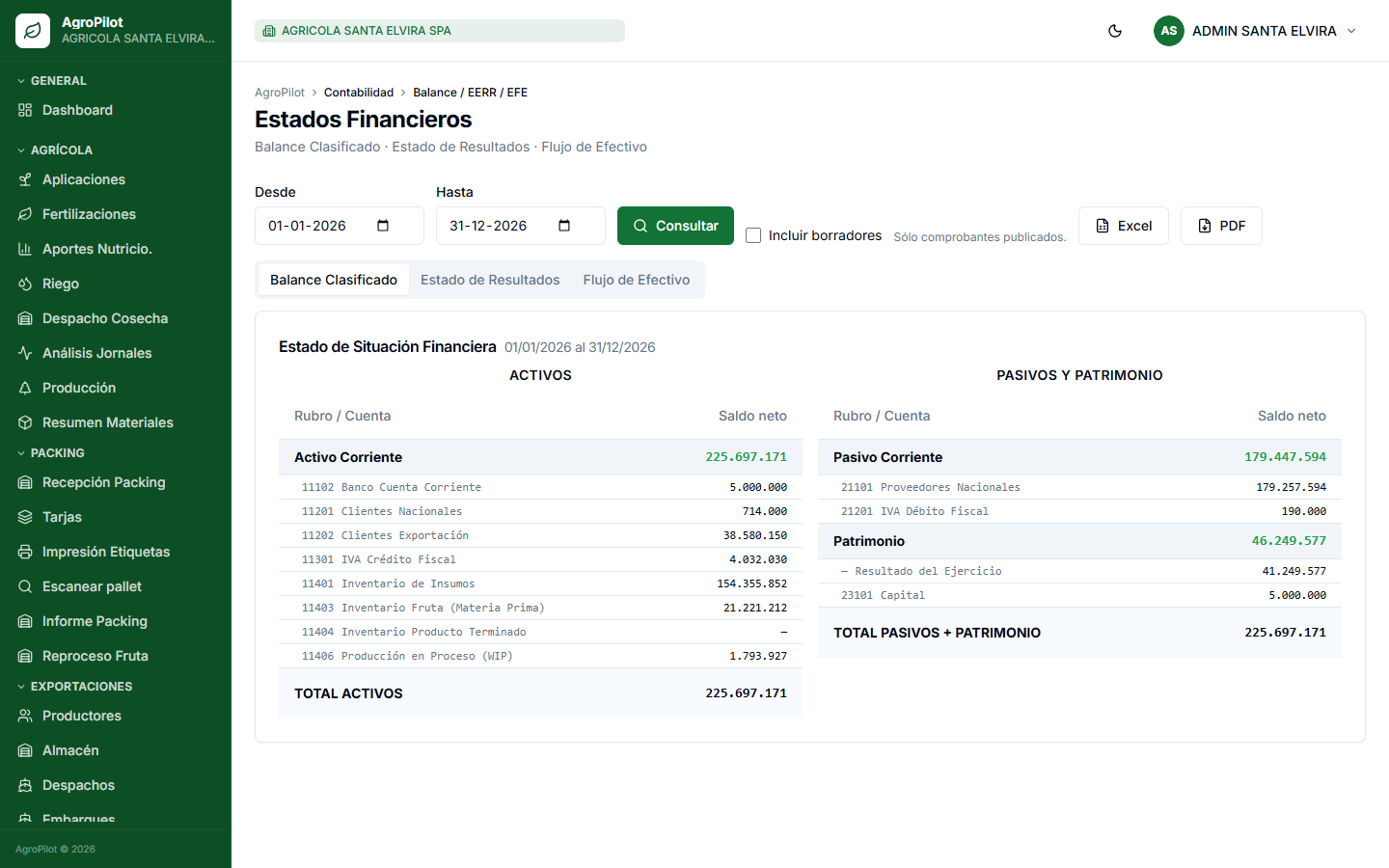1389x868 pixels.
Task: Toggle dark mode moon icon
Action: [1115, 31]
